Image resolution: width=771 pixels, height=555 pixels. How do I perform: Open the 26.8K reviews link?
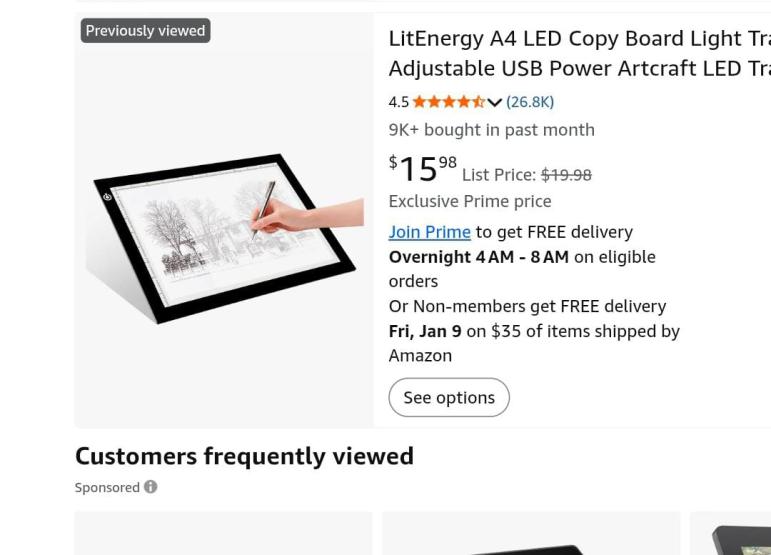click(530, 102)
